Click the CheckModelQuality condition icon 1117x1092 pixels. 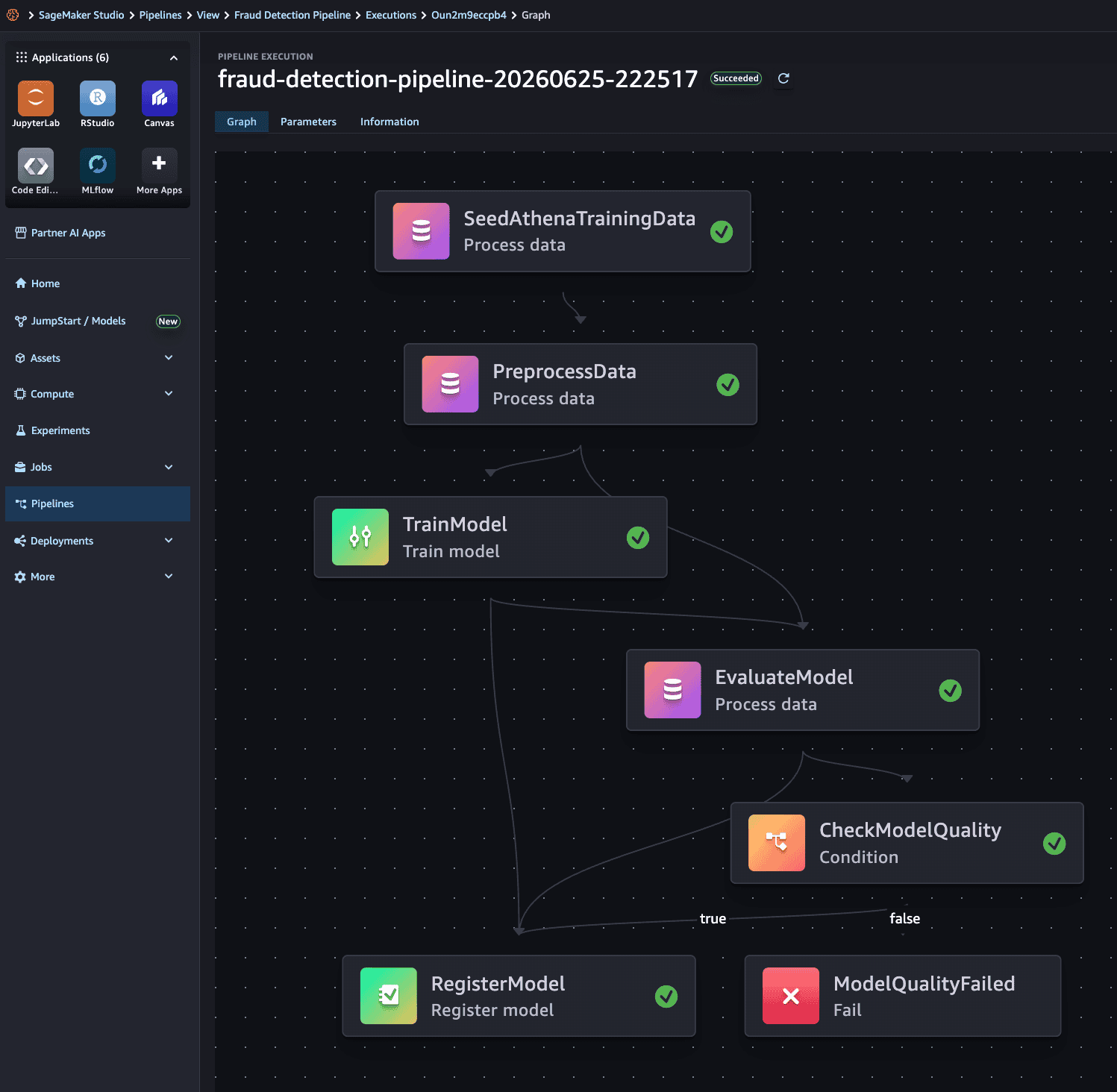[x=777, y=843]
